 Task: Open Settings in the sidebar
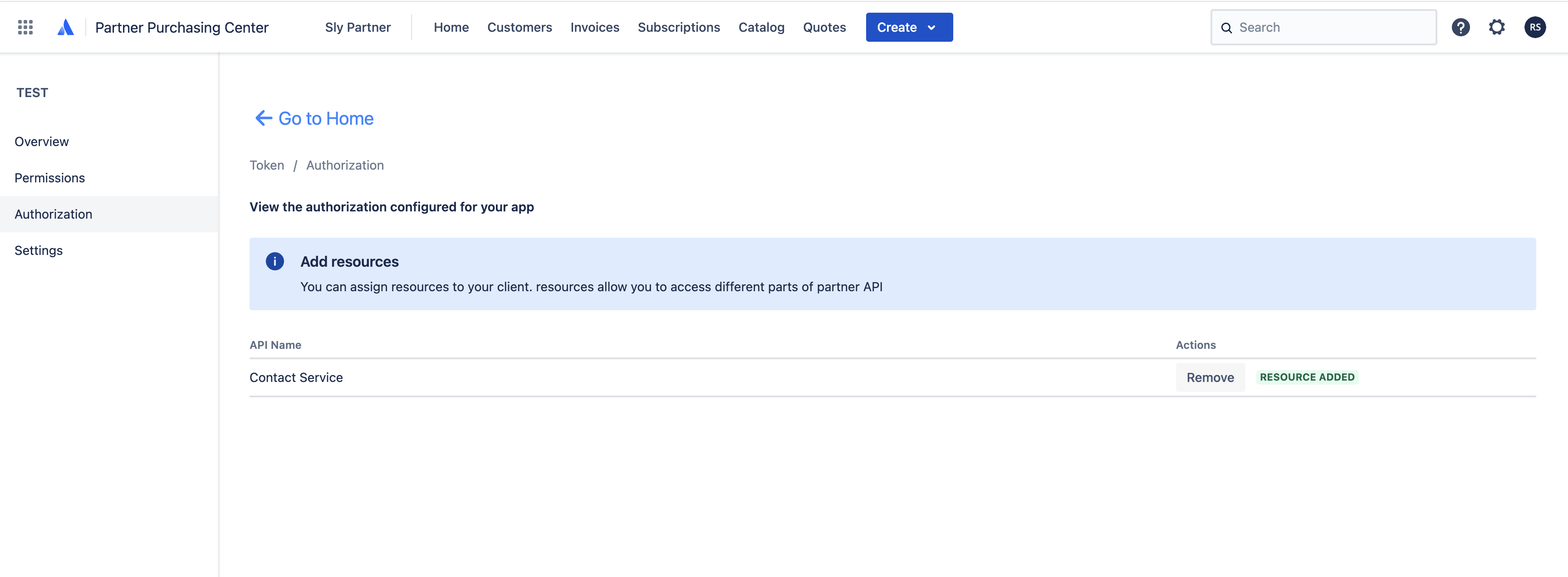pyautogui.click(x=39, y=251)
